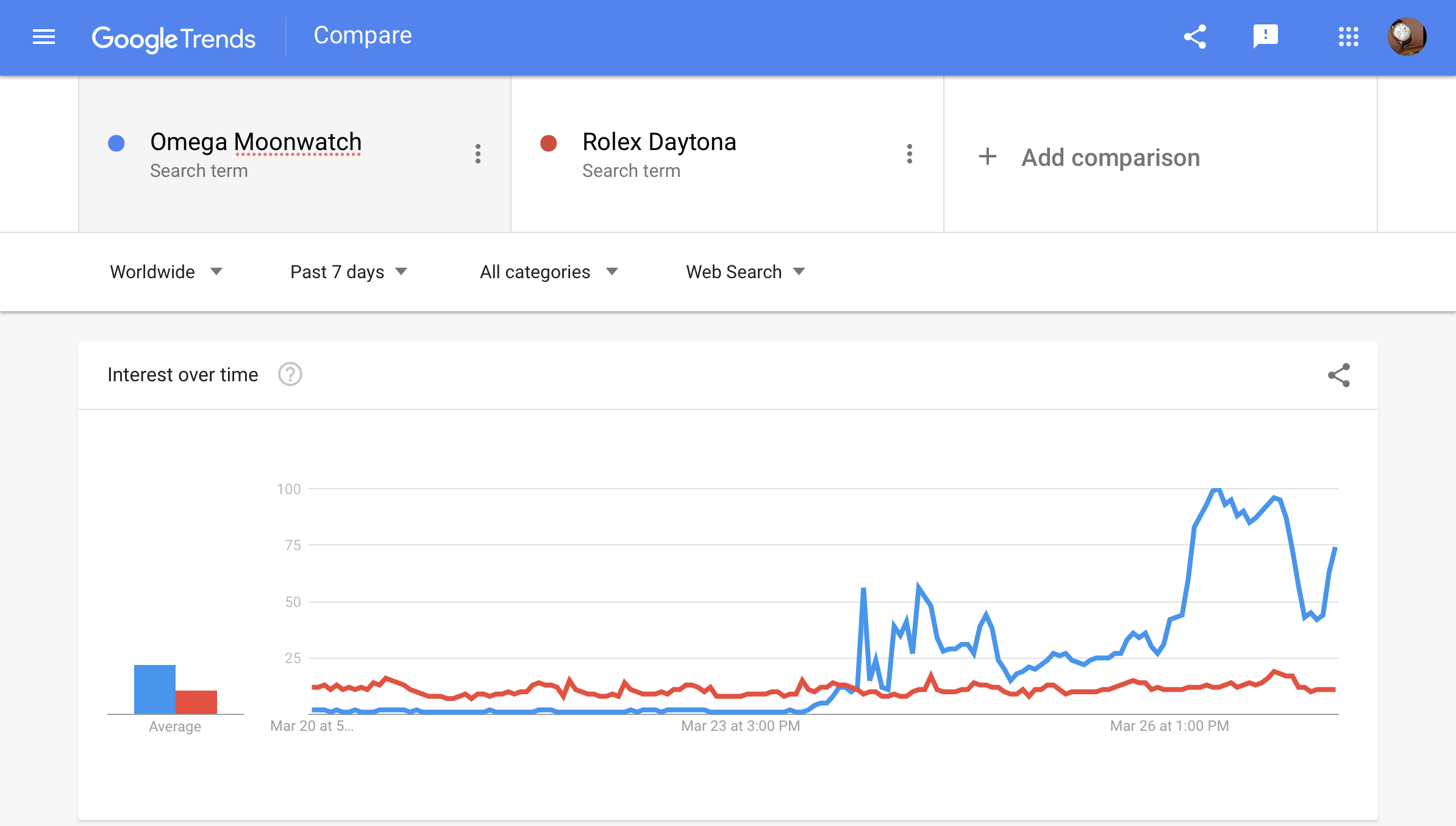1456x826 pixels.
Task: Open the hamburger navigation menu
Action: click(x=44, y=37)
